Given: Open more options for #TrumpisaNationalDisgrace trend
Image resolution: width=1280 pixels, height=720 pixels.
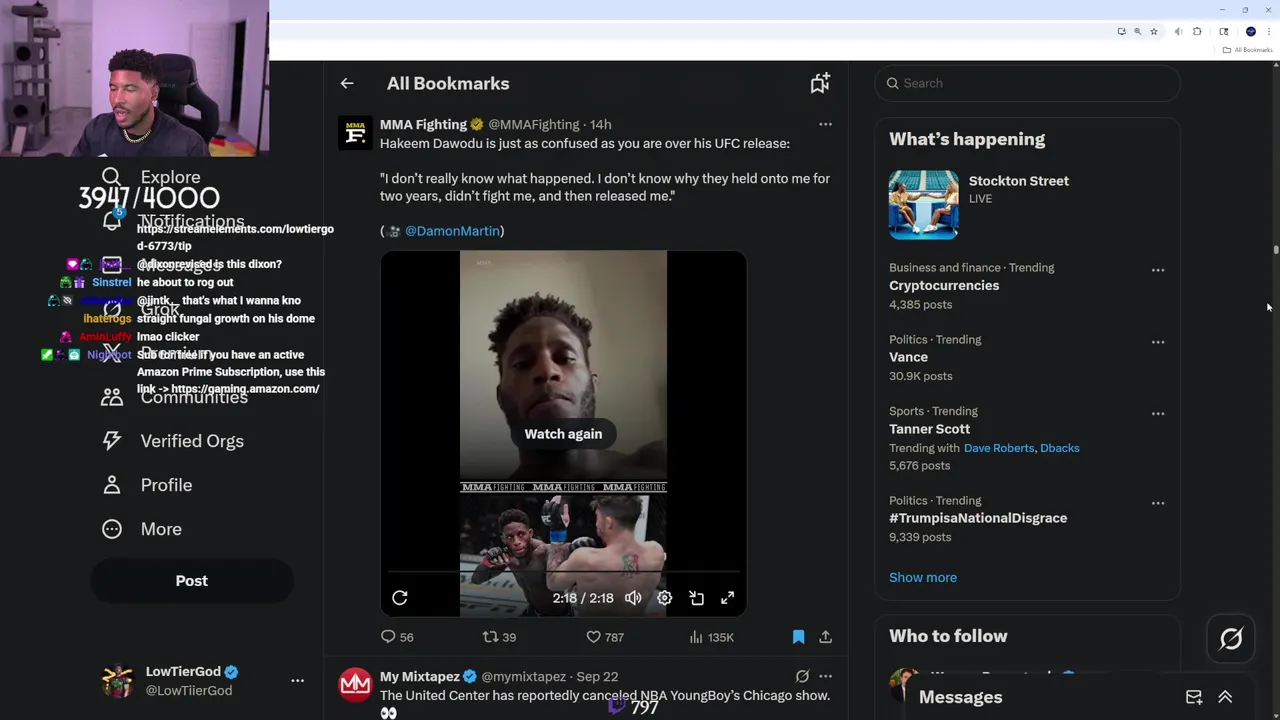Looking at the screenshot, I should point(1158,503).
